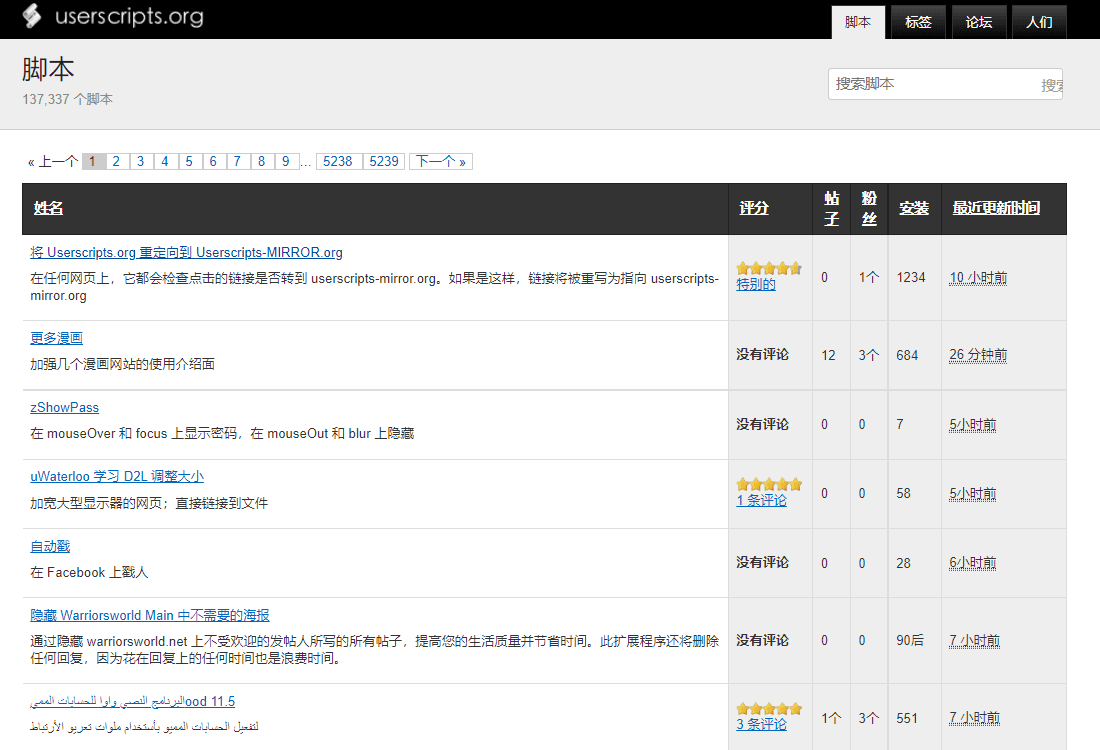Click the five-star rating of Userscripts-MIRROR script
The width and height of the screenshot is (1100, 750).
[768, 268]
